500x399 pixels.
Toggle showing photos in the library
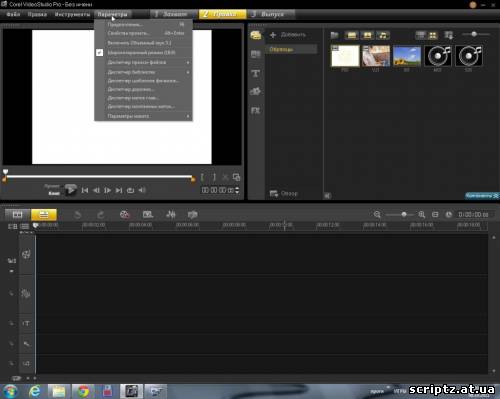click(367, 35)
